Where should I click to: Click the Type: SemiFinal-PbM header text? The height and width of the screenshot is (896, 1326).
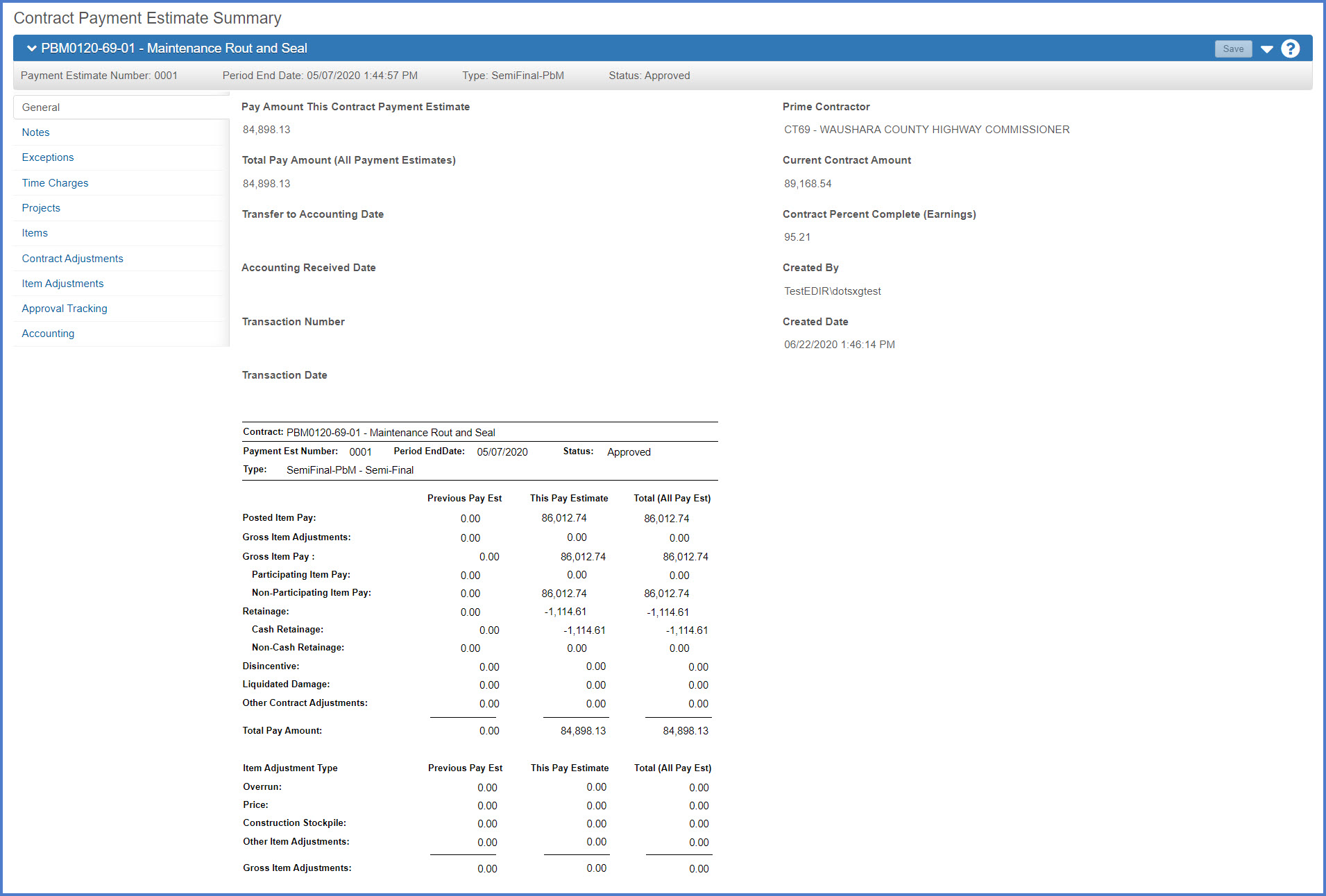(513, 76)
